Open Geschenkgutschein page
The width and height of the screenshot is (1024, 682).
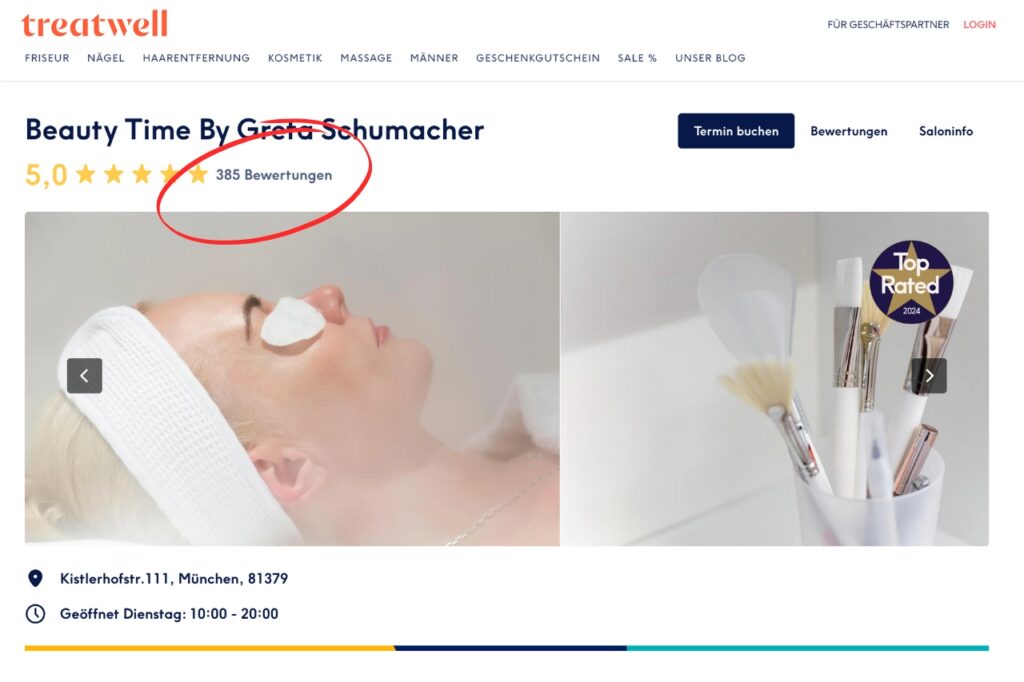(538, 58)
